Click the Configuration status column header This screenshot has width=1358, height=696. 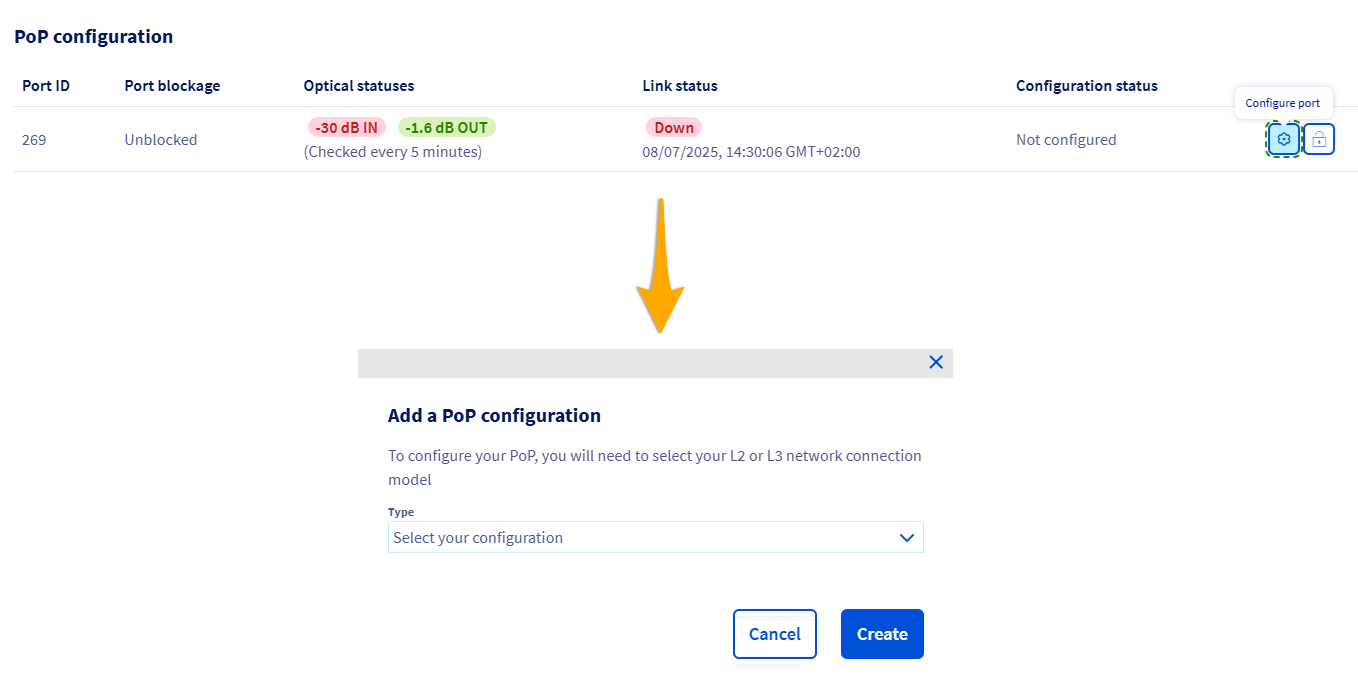[x=1087, y=86]
